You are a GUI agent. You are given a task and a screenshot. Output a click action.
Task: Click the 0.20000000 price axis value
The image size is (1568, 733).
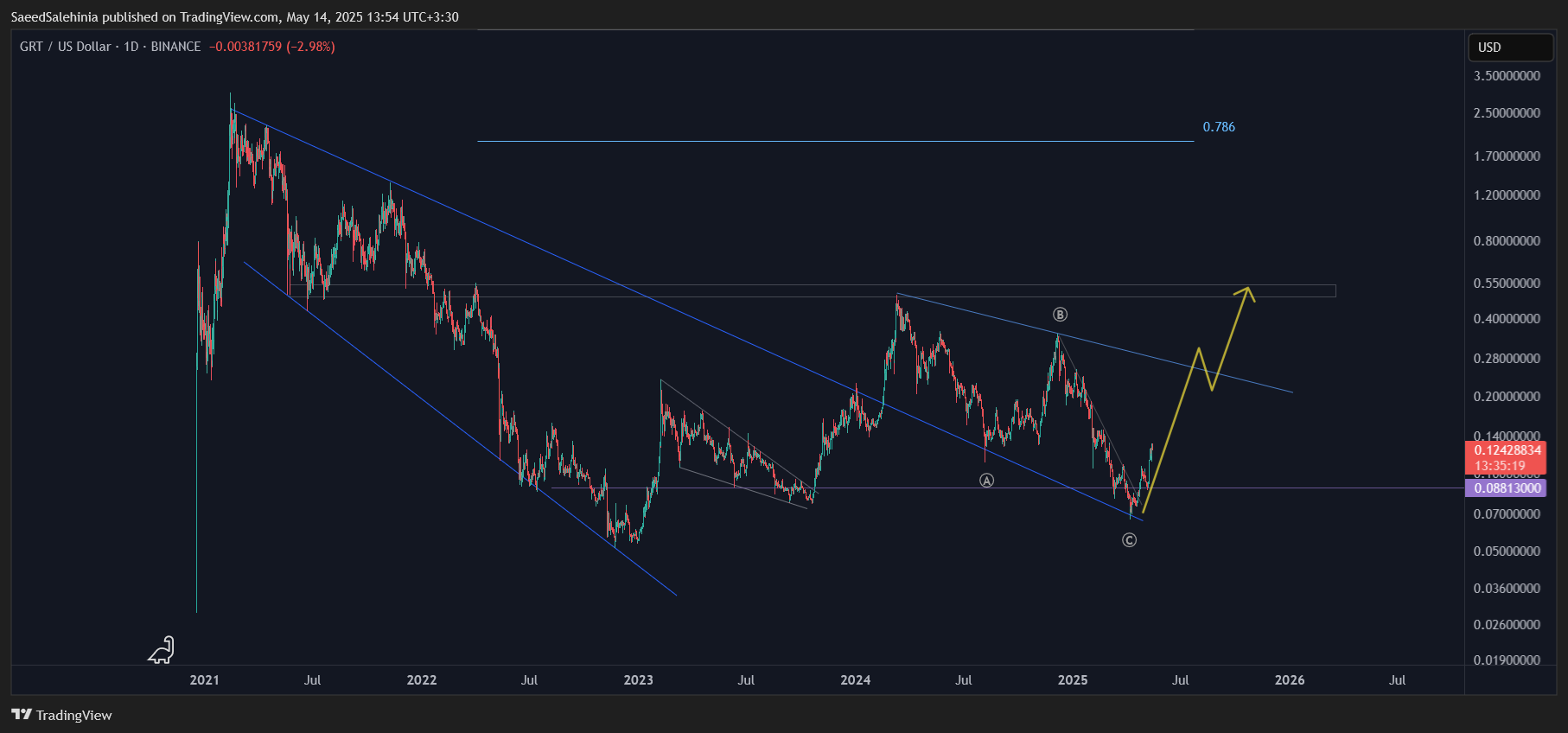click(x=1507, y=397)
